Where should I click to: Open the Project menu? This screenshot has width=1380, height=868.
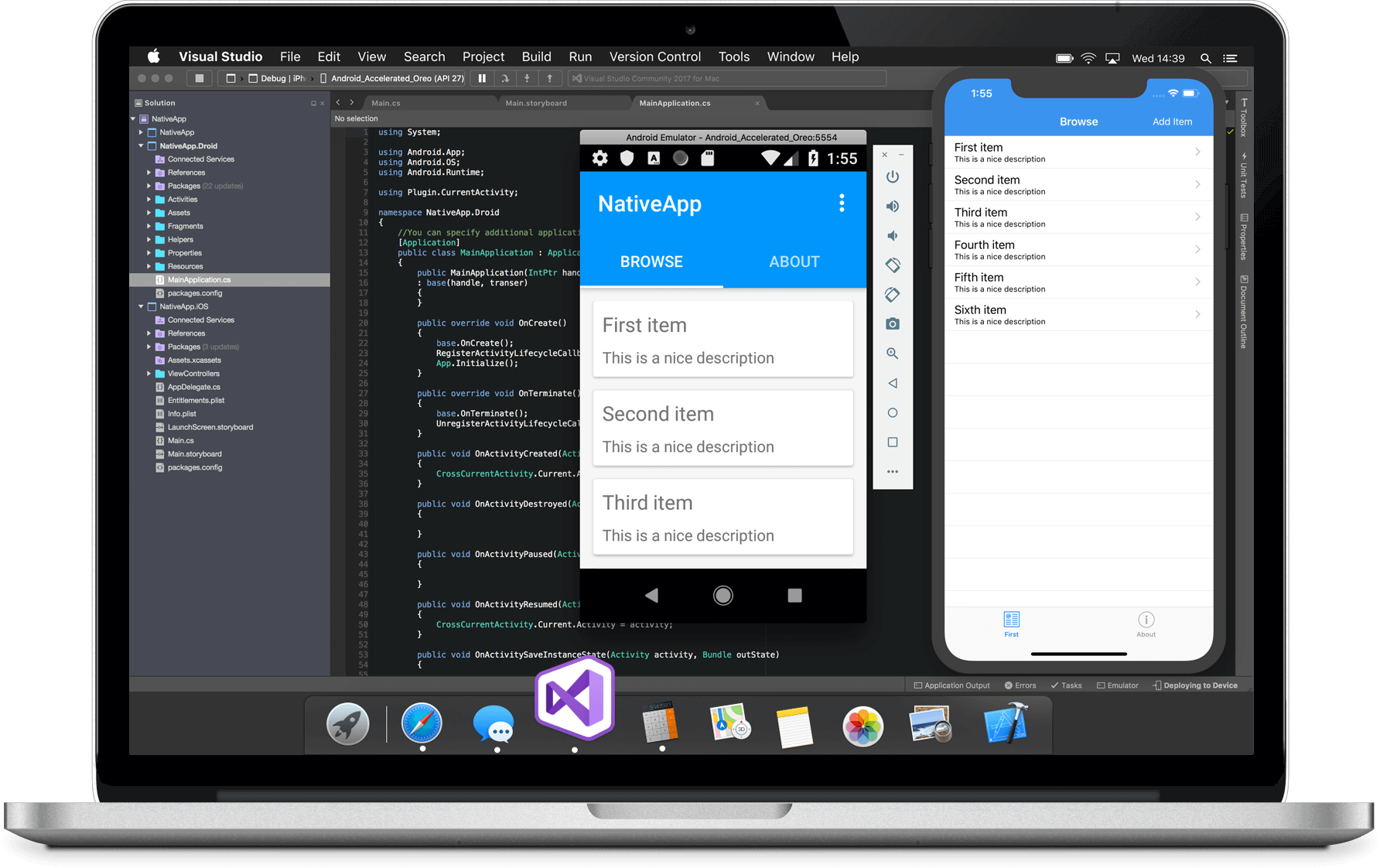pyautogui.click(x=483, y=56)
